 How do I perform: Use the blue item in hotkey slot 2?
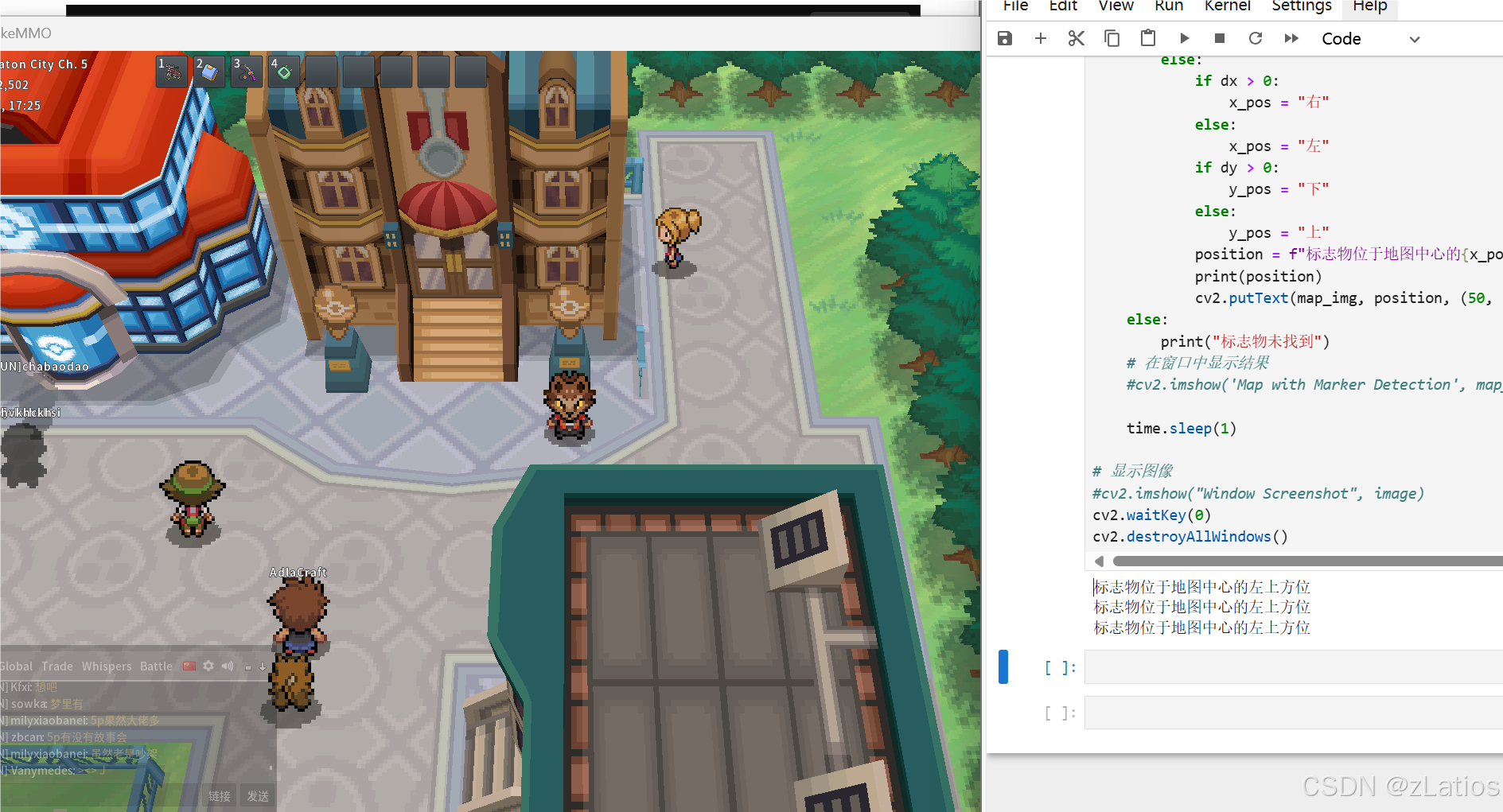pos(209,72)
